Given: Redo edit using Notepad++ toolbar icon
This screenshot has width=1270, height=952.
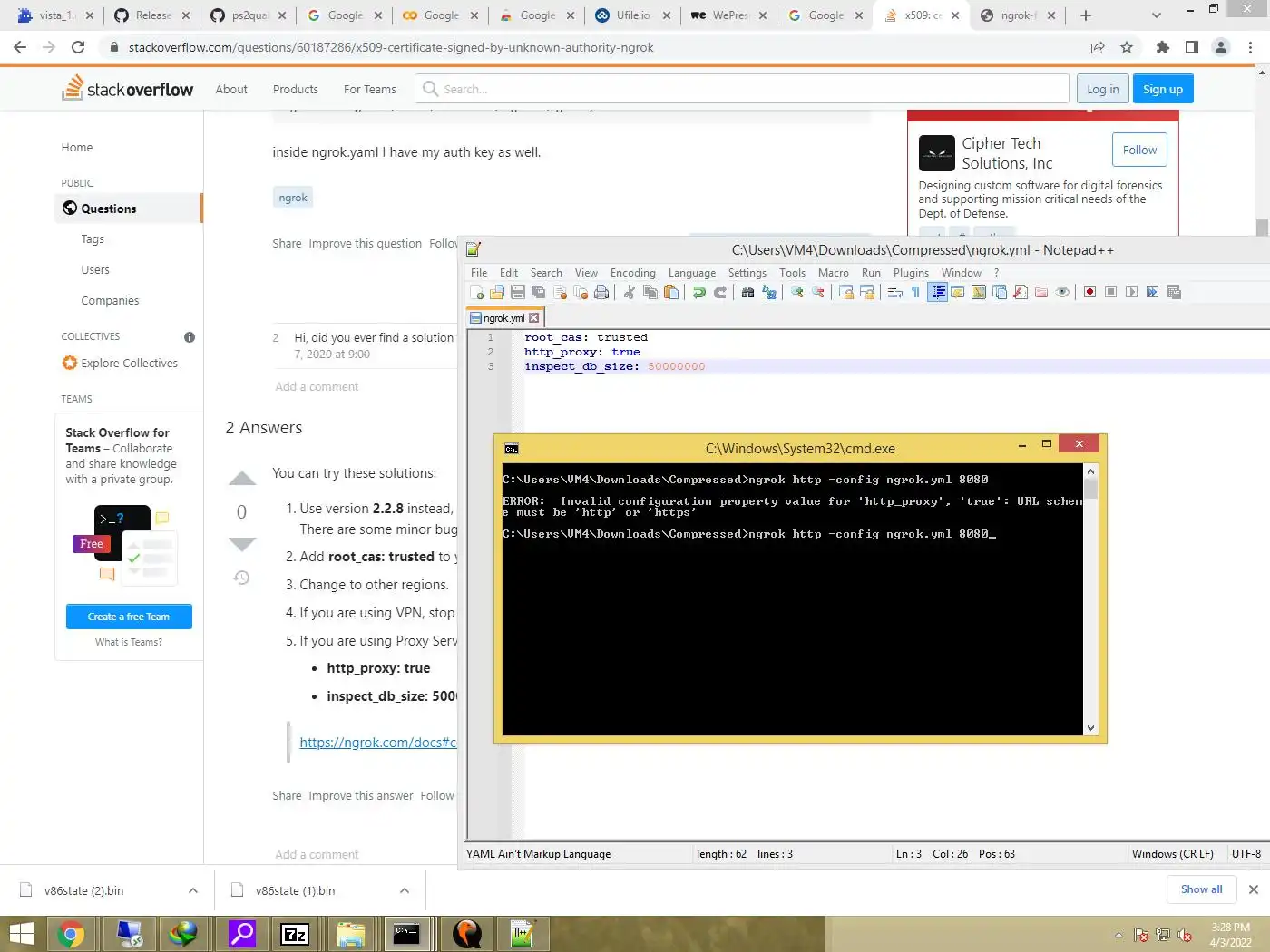Looking at the screenshot, I should pos(720,292).
